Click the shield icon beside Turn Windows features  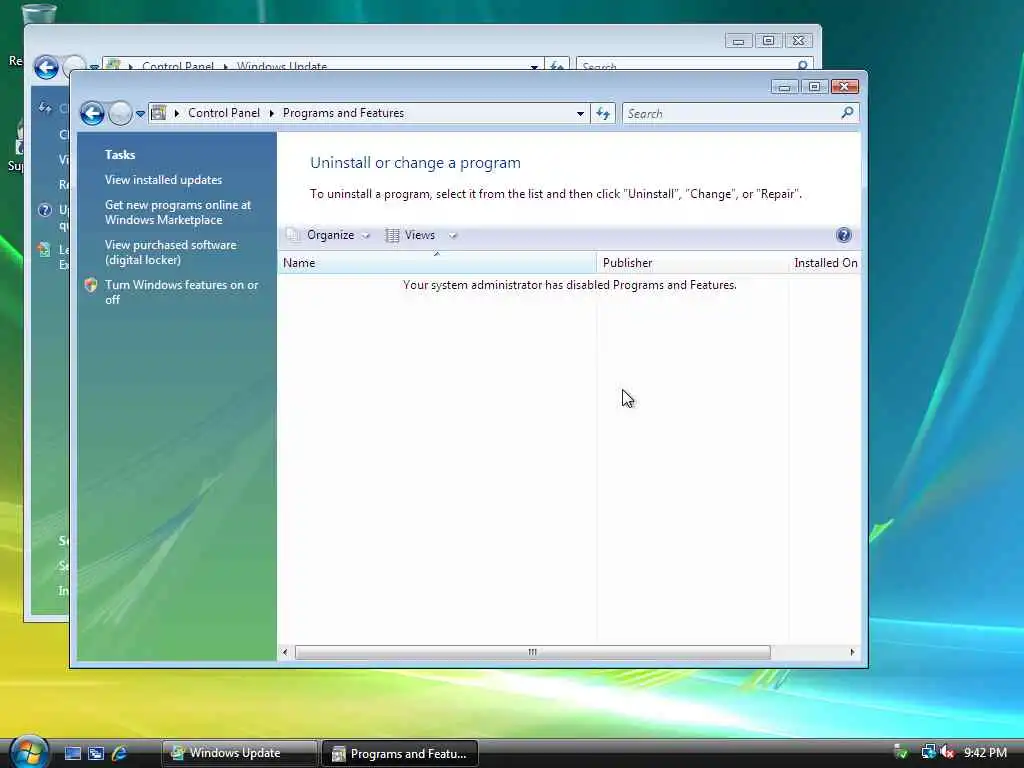tap(91, 285)
